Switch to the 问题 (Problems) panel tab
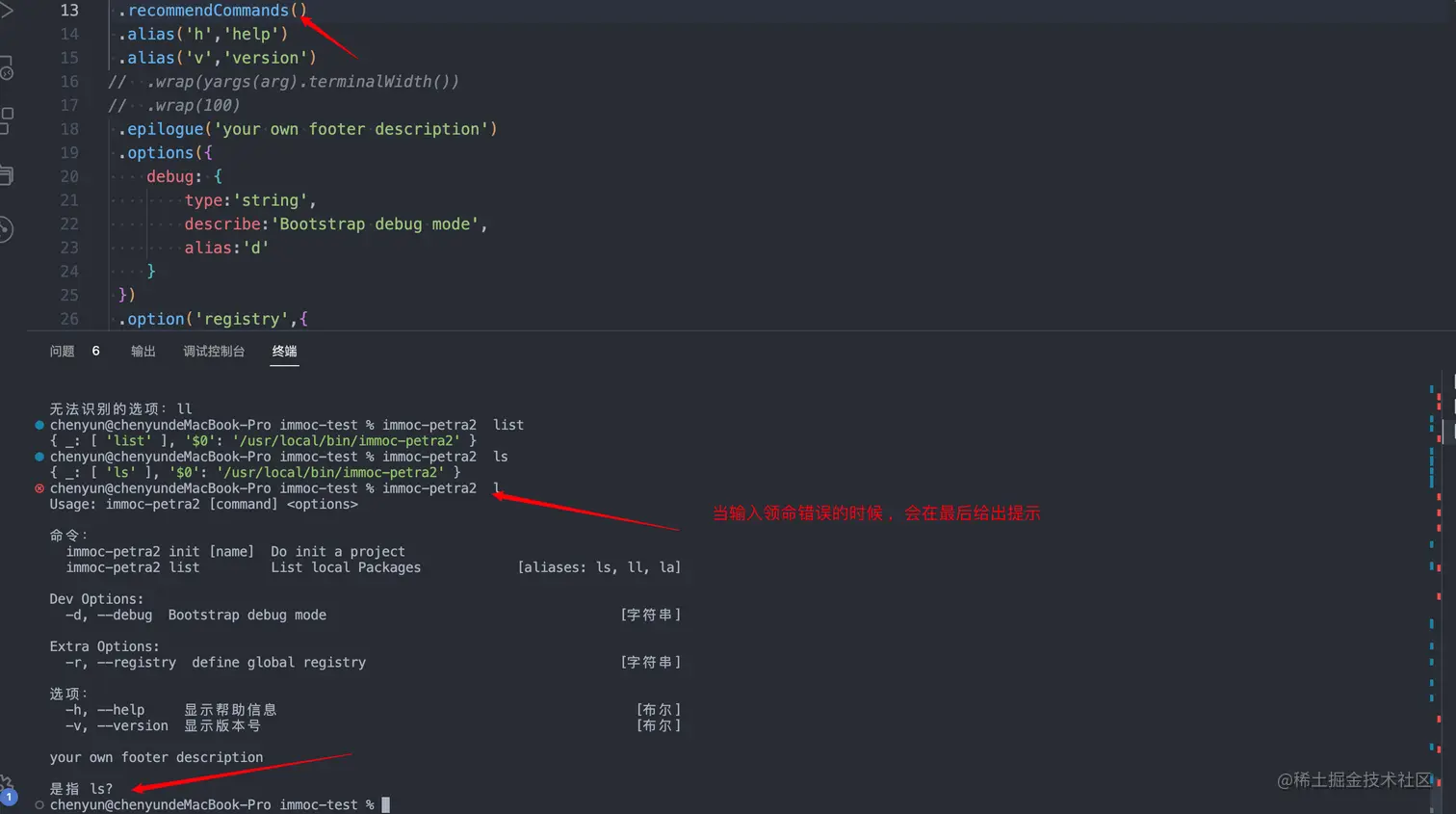Image resolution: width=1456 pixels, height=814 pixels. pyautogui.click(x=62, y=352)
